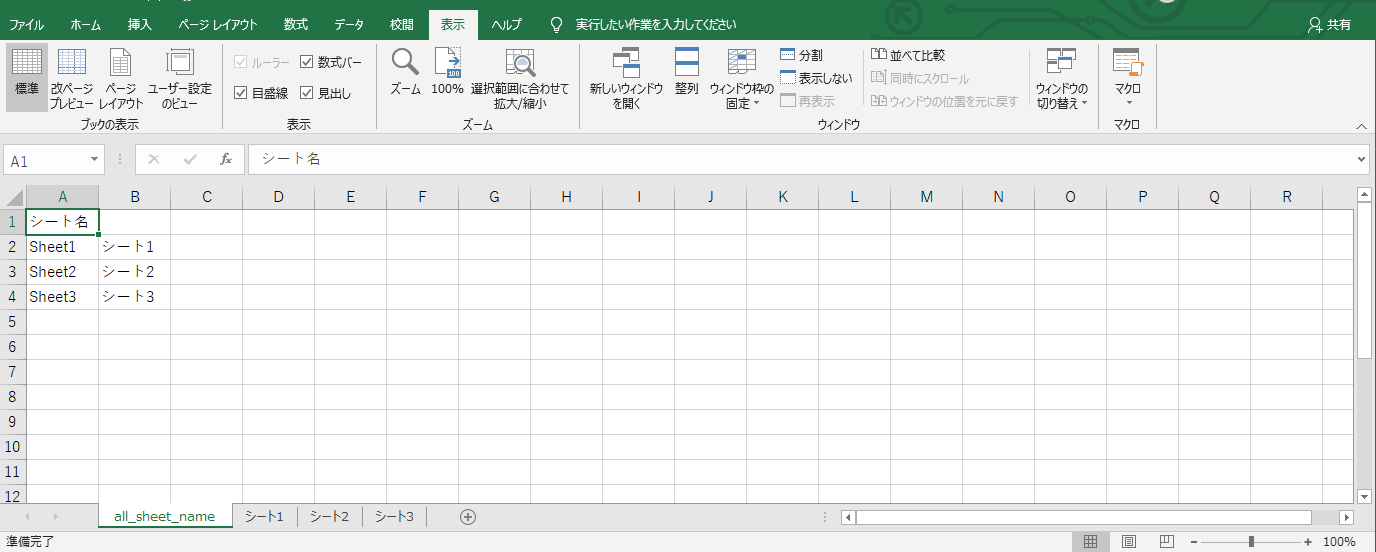The height and width of the screenshot is (552, 1376).
Task: Open the Data (データ) ribbon tab
Action: coord(349,24)
